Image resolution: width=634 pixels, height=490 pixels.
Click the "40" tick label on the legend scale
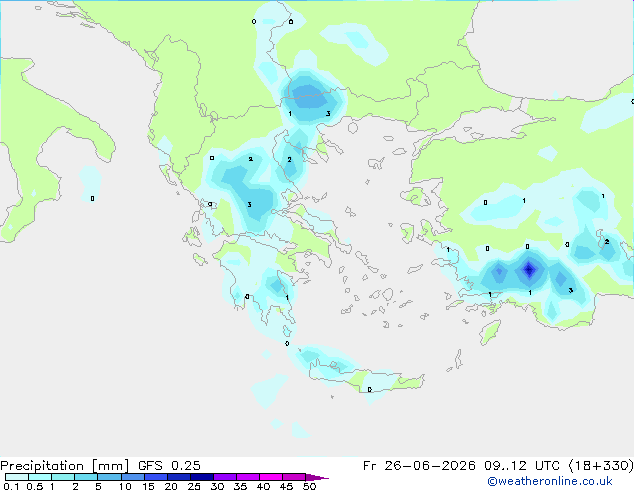click(263, 486)
